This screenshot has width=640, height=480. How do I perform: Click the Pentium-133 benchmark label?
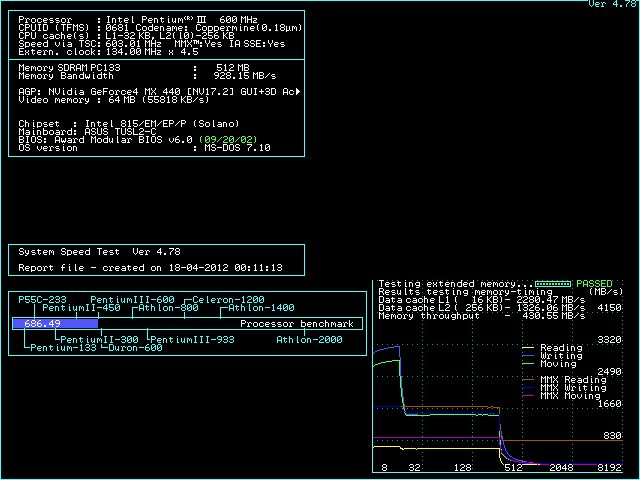point(63,348)
